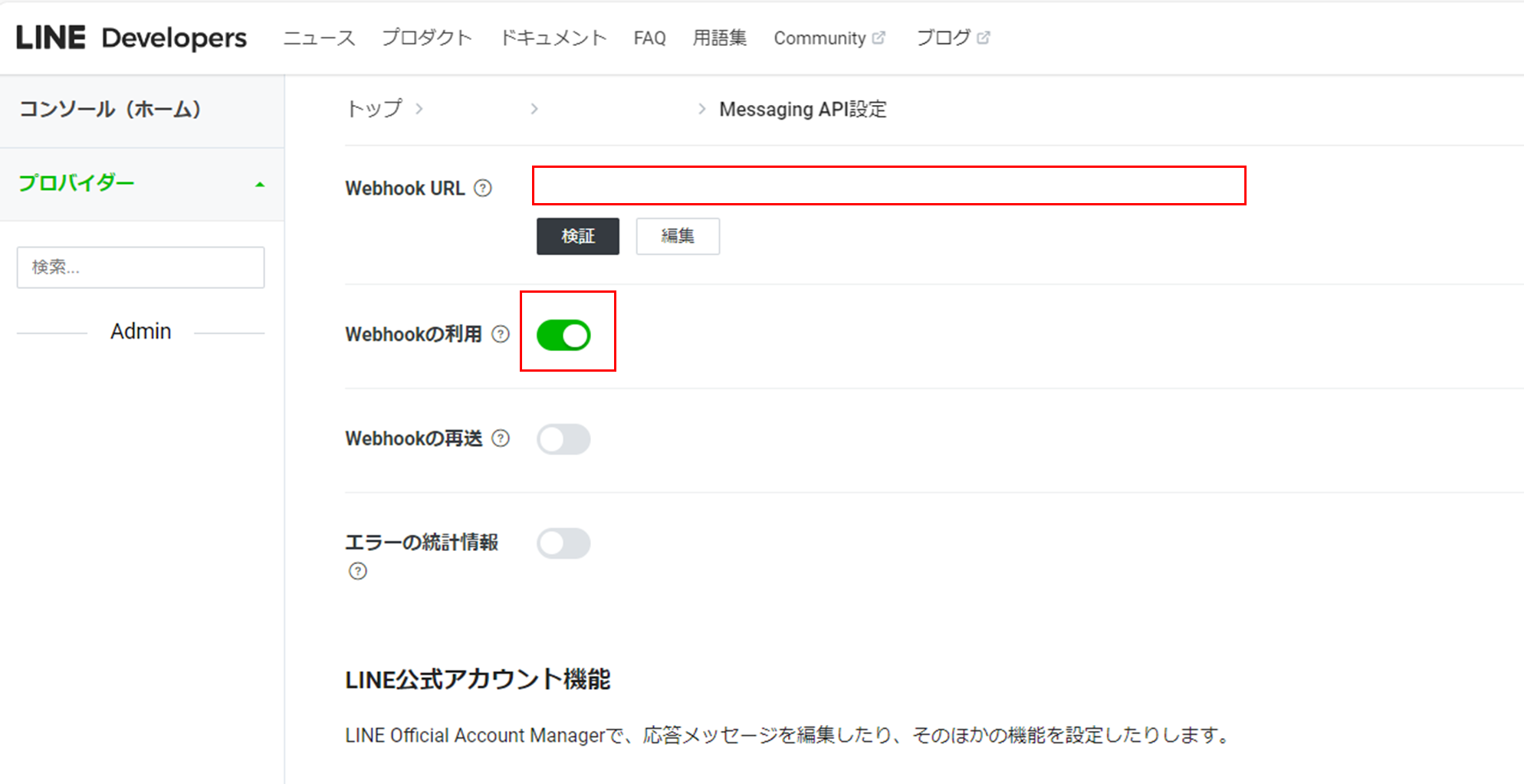Click the Webhook URL value field
Screen dimensions: 1524x784
tap(889, 185)
